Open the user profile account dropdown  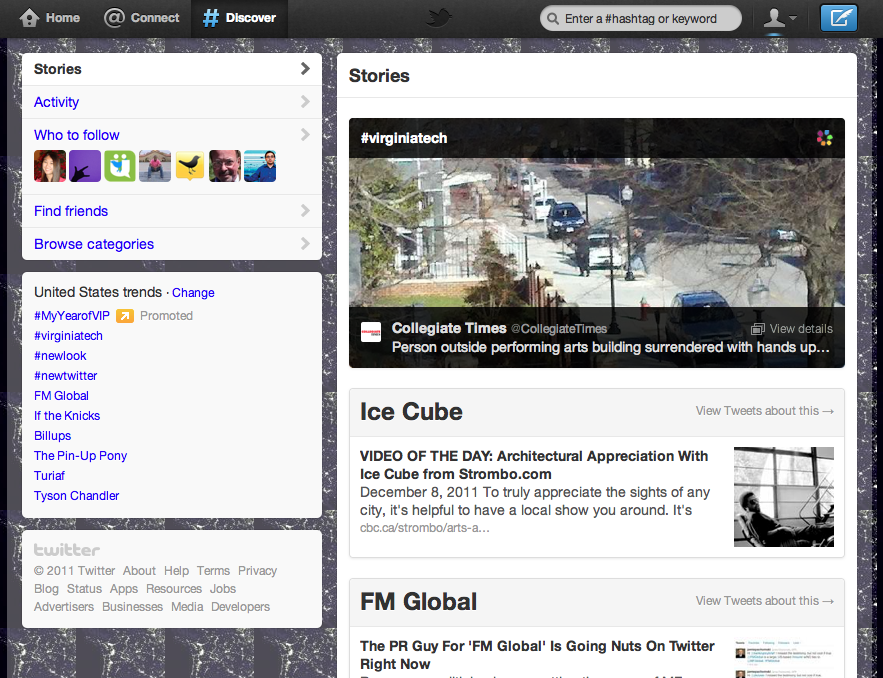pos(779,18)
